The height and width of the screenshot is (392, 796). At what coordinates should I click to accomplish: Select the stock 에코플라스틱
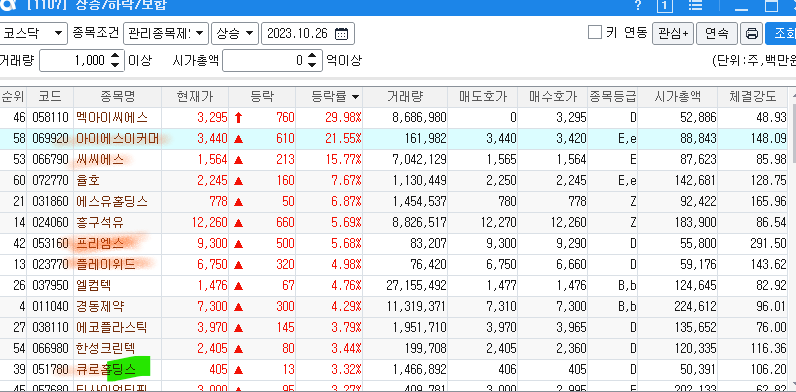click(x=111, y=328)
